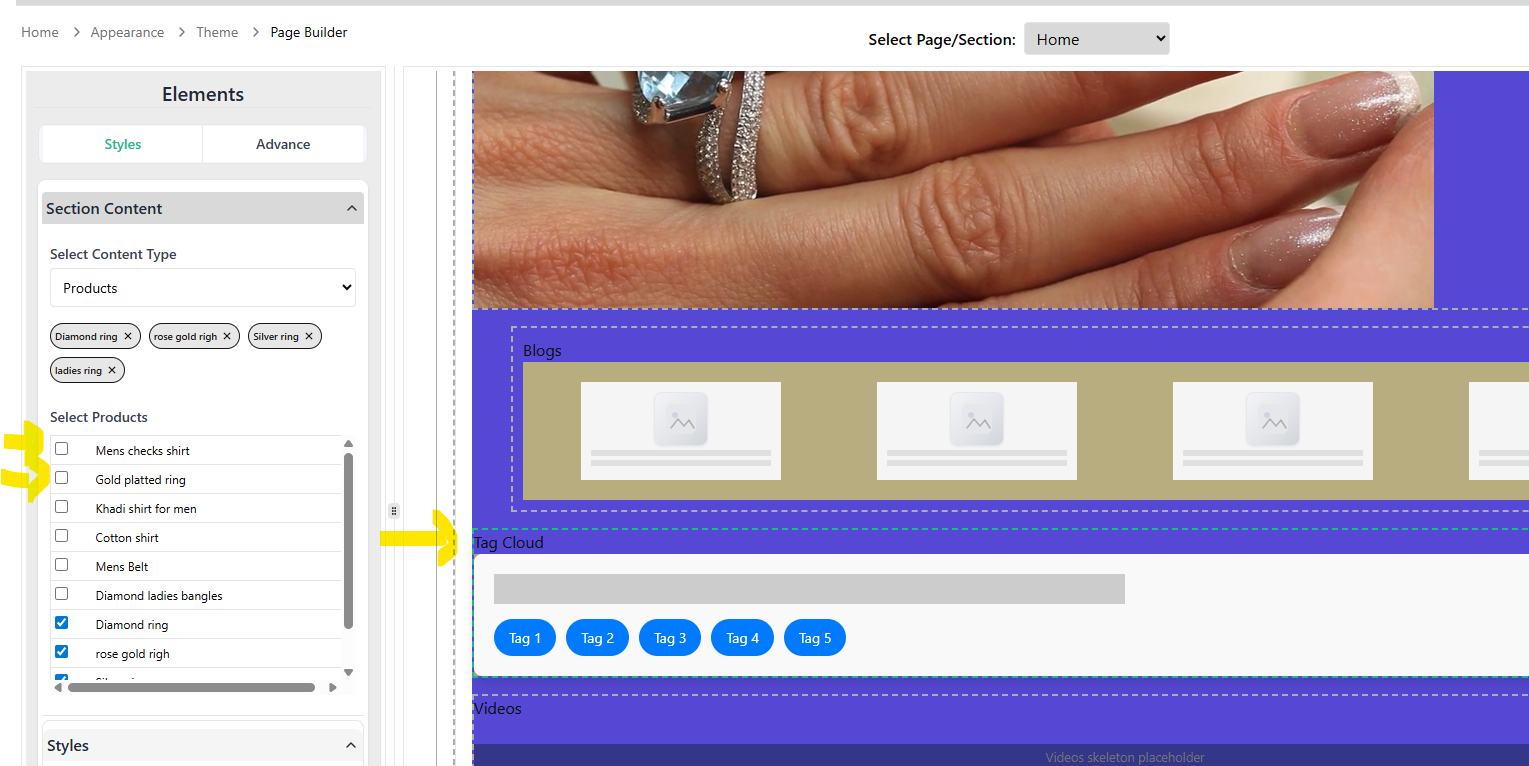
Task: Switch to the Styles tab
Action: [x=122, y=144]
